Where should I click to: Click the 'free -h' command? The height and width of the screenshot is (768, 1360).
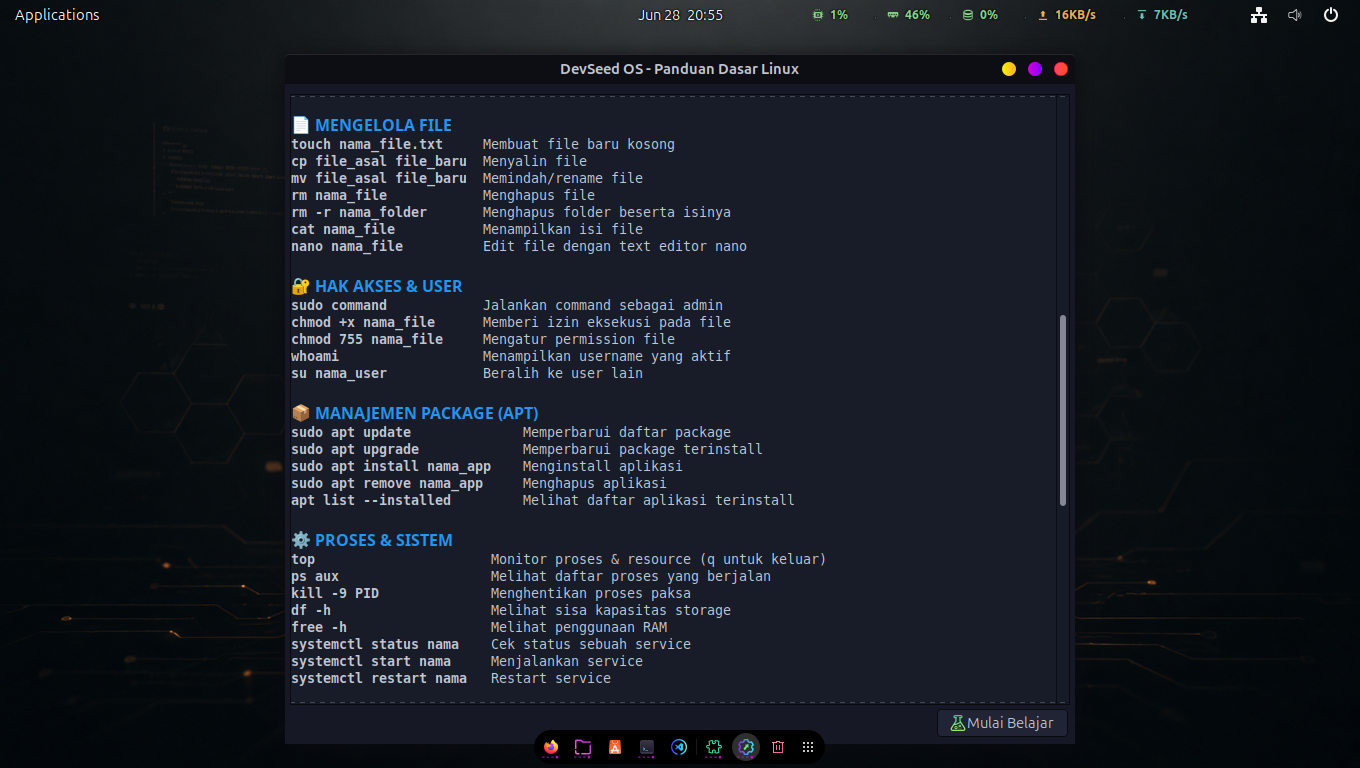point(319,627)
